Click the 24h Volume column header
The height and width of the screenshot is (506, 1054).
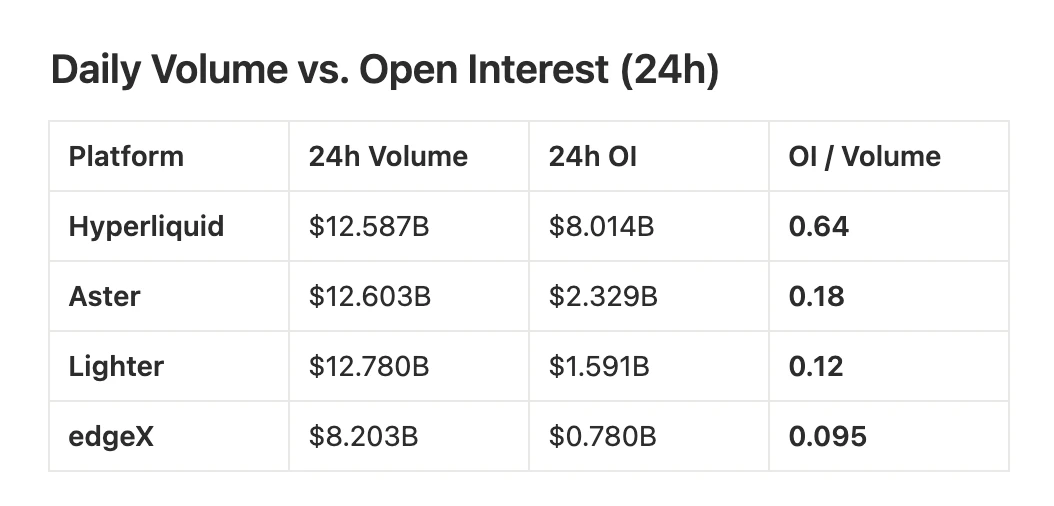point(388,157)
